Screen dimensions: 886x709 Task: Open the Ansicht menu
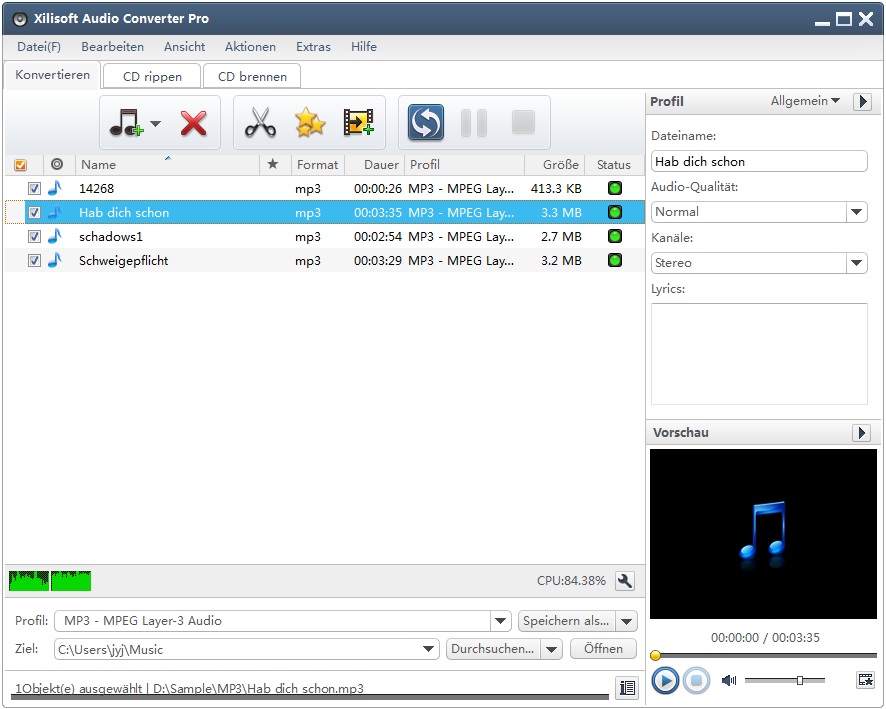point(184,47)
